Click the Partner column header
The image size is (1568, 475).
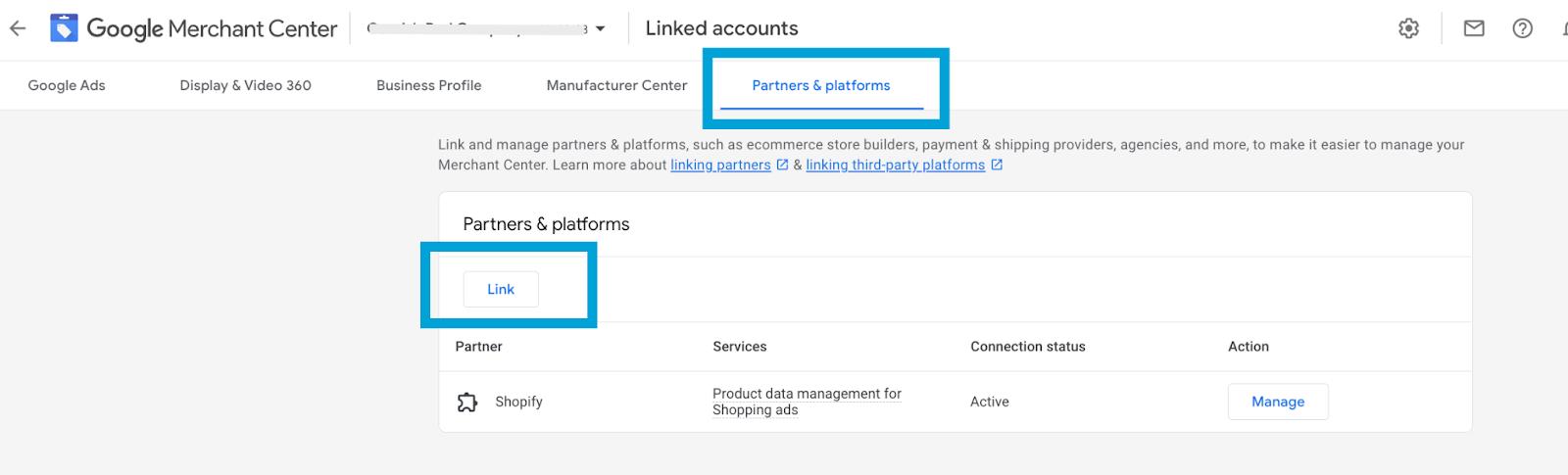[478, 347]
